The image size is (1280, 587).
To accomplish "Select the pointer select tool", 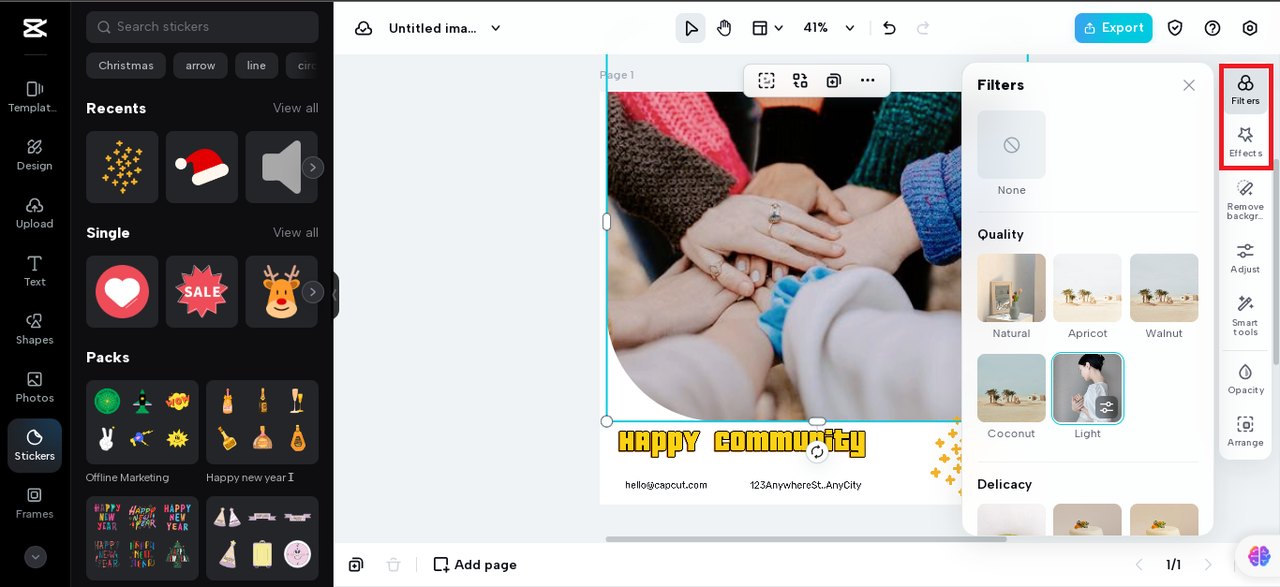I will point(690,28).
